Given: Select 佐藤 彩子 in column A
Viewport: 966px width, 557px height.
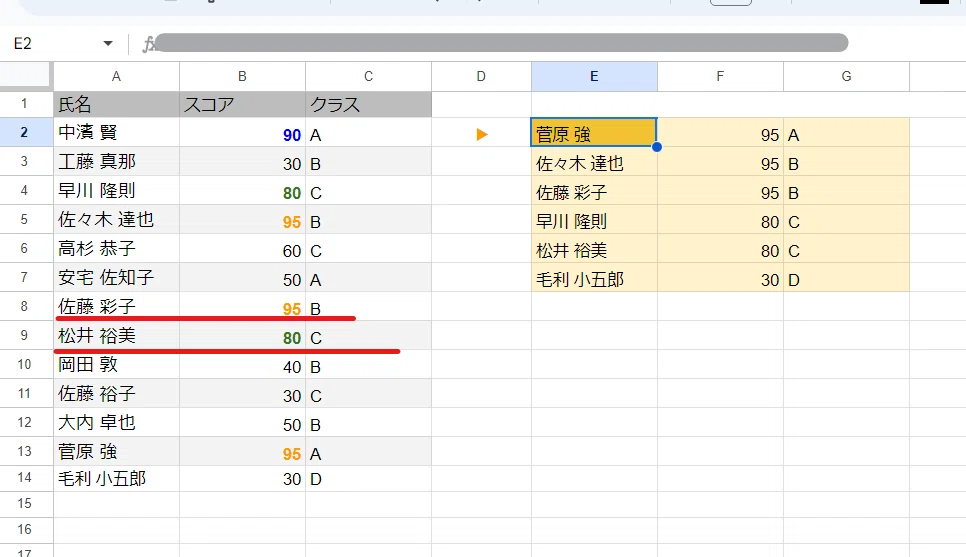Looking at the screenshot, I should click(x=116, y=306).
